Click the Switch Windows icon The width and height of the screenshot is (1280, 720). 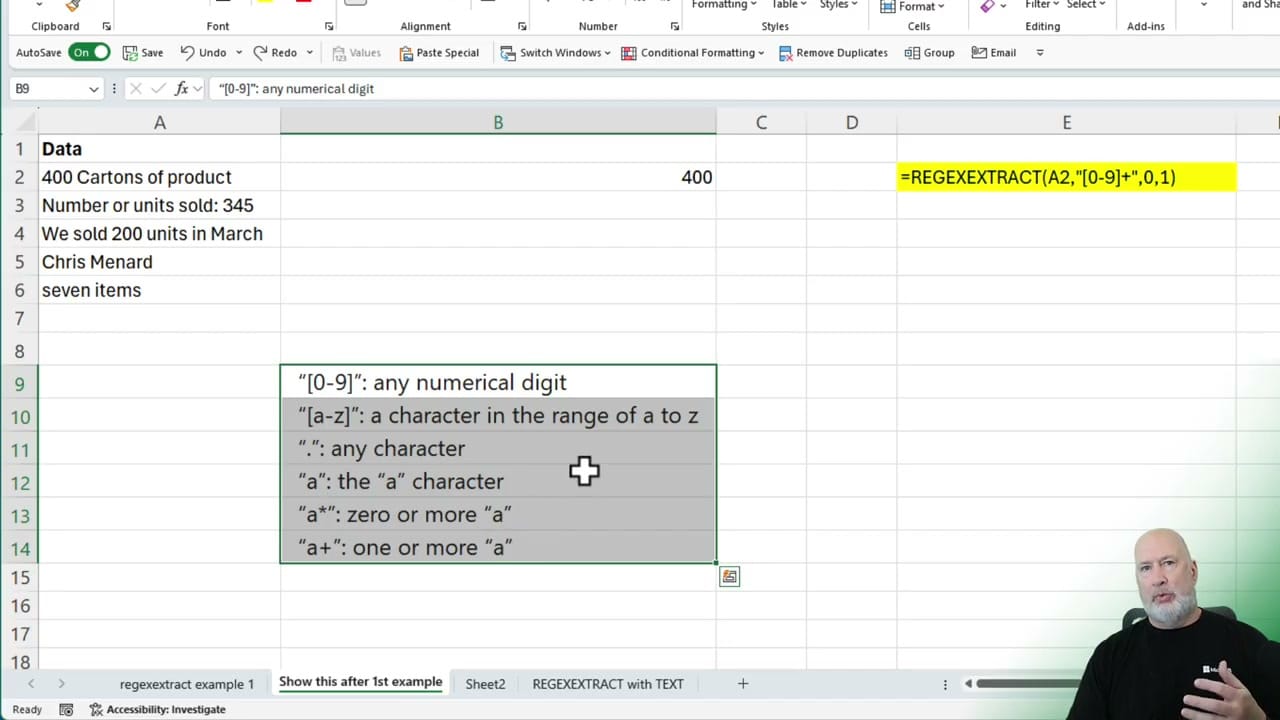pyautogui.click(x=507, y=52)
